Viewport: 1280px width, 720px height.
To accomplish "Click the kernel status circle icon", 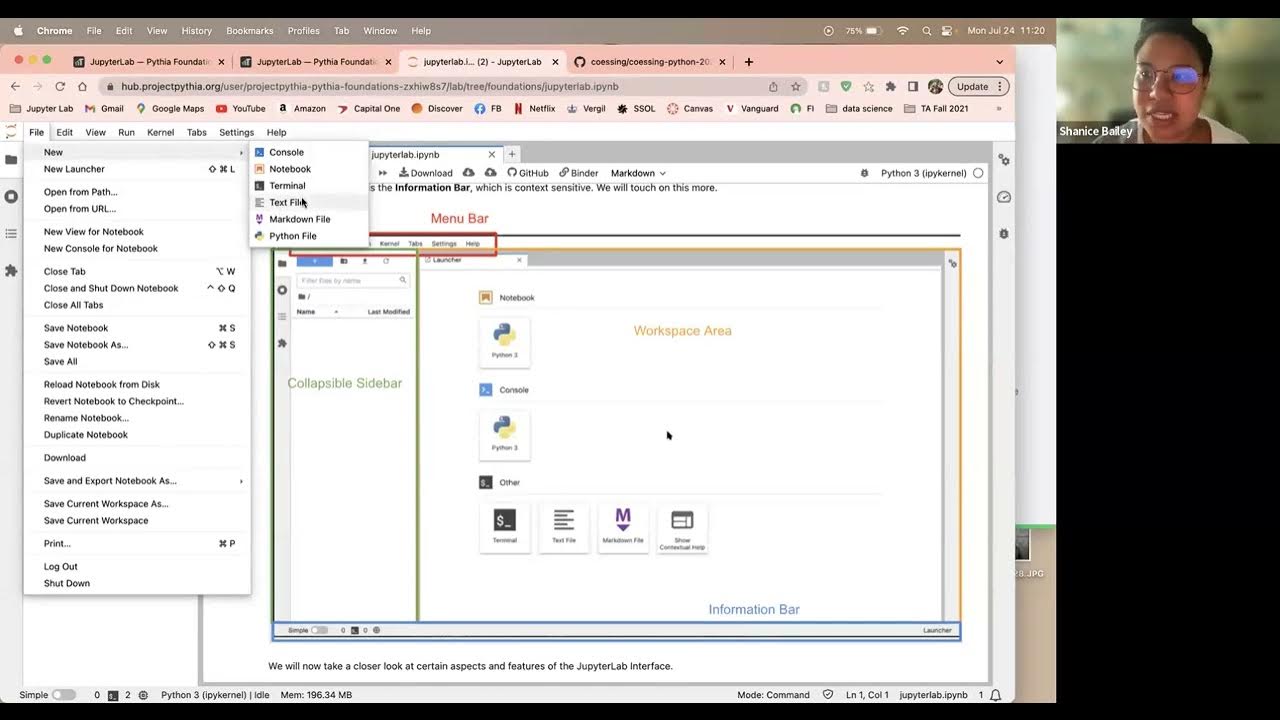I will (978, 173).
